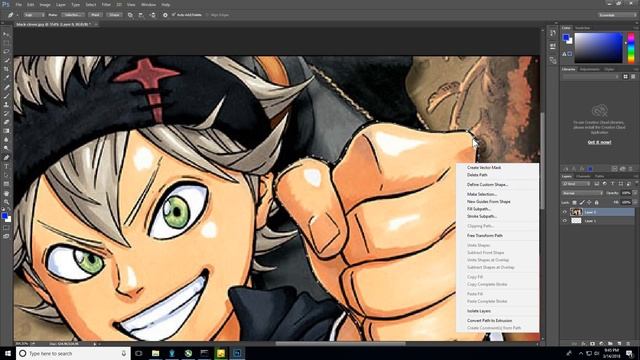Select the Eyedropper tool
This screenshot has width=640, height=360.
pyautogui.click(x=6, y=78)
